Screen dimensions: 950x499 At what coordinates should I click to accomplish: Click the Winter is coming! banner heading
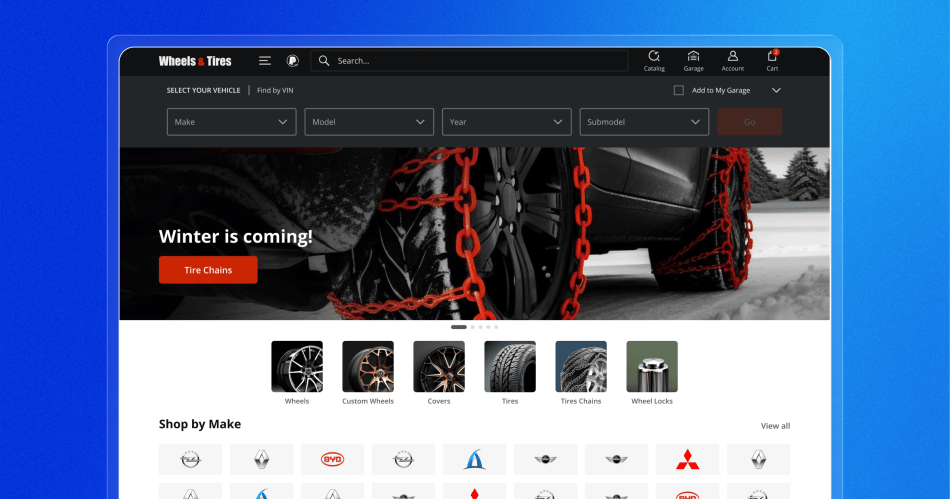(x=236, y=236)
